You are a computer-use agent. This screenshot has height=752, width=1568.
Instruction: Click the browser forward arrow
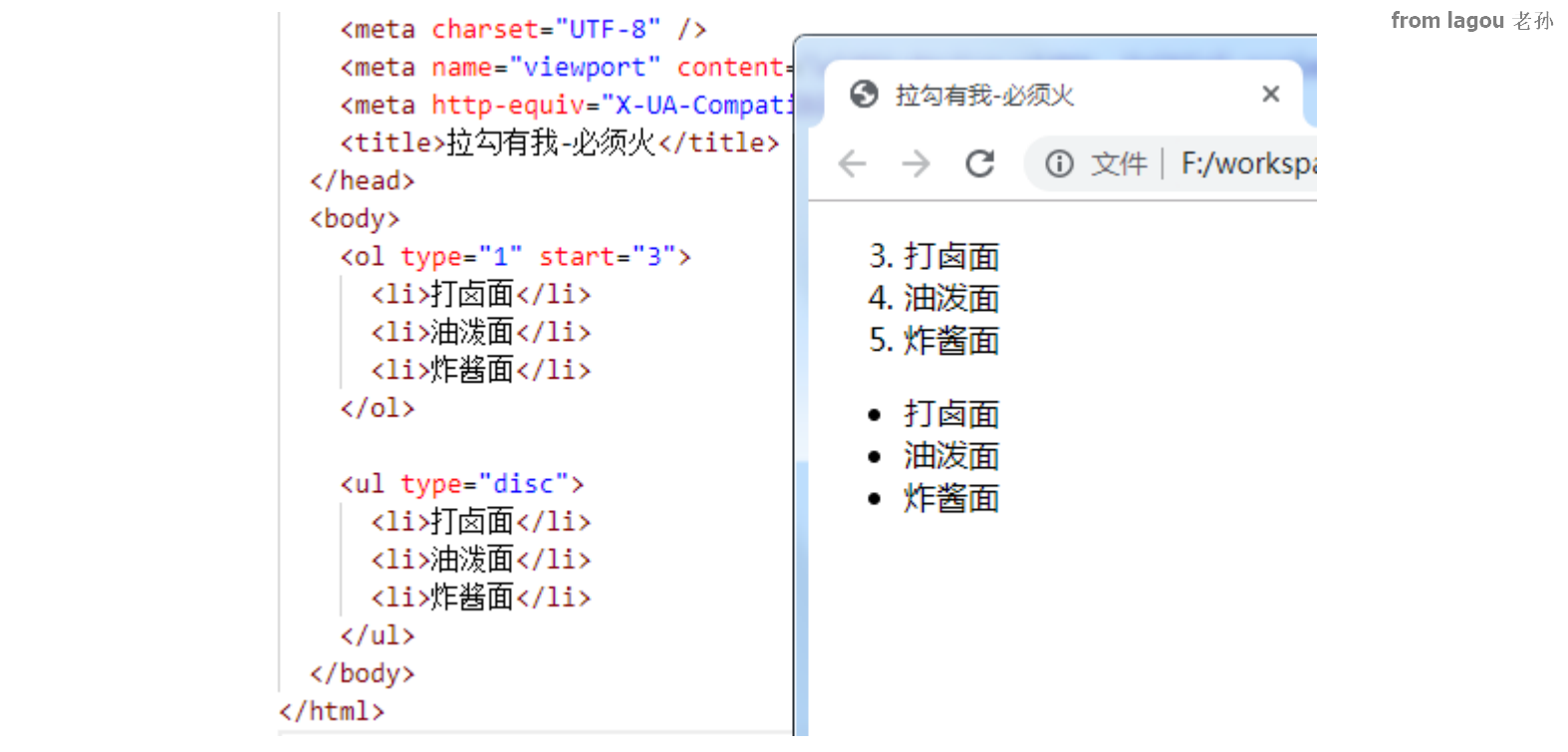(915, 163)
